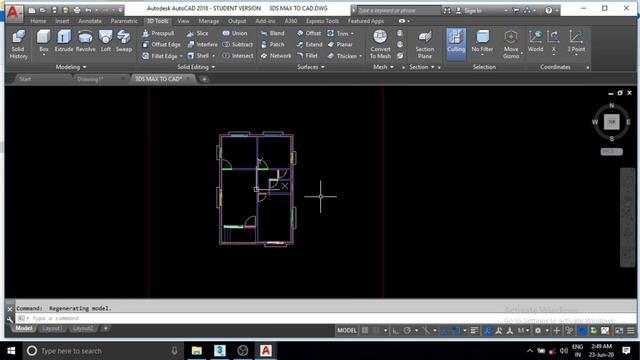Click the surface Offset tool

(x=309, y=33)
